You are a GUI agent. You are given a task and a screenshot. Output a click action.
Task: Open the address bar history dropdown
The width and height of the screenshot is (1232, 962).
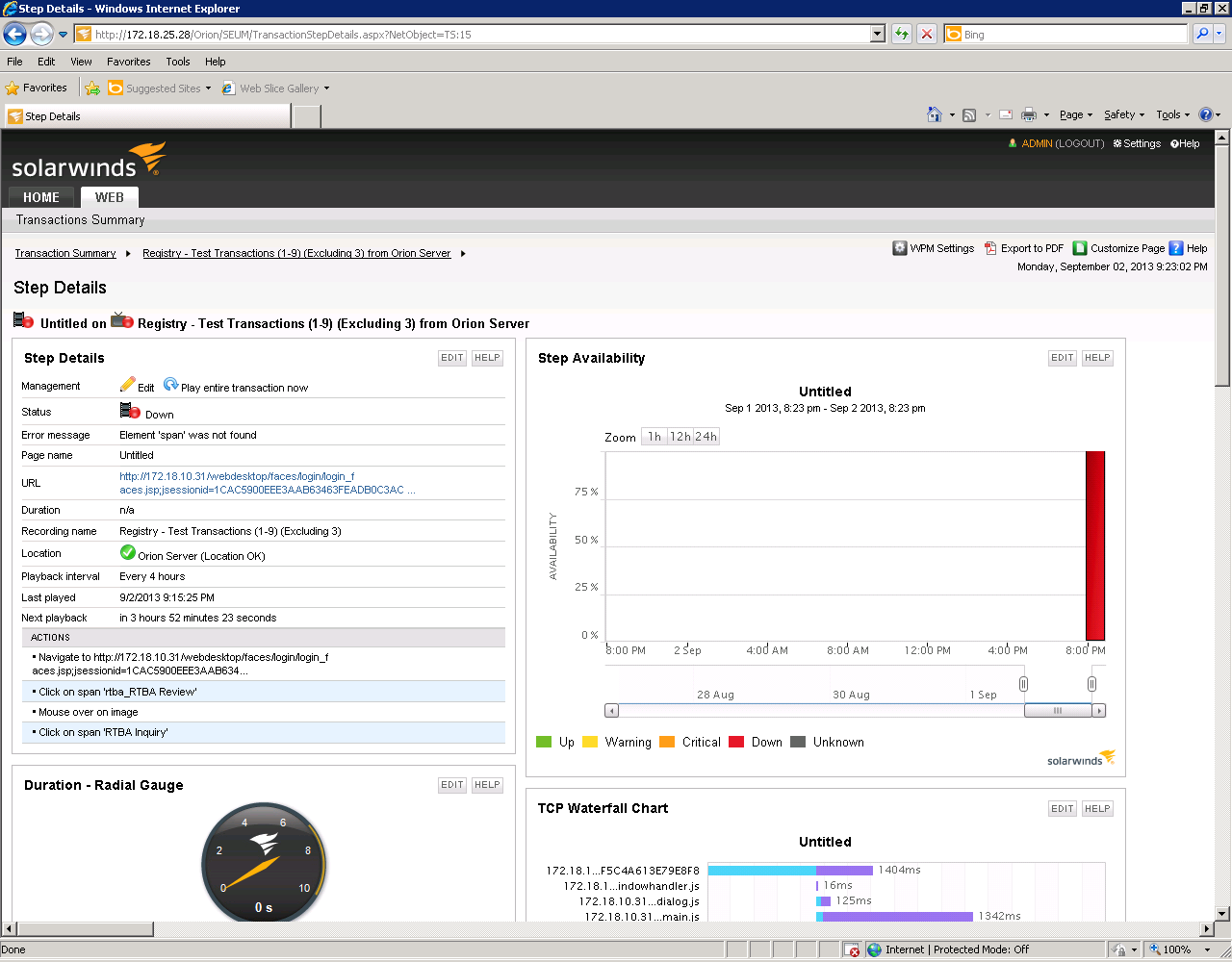click(x=875, y=34)
